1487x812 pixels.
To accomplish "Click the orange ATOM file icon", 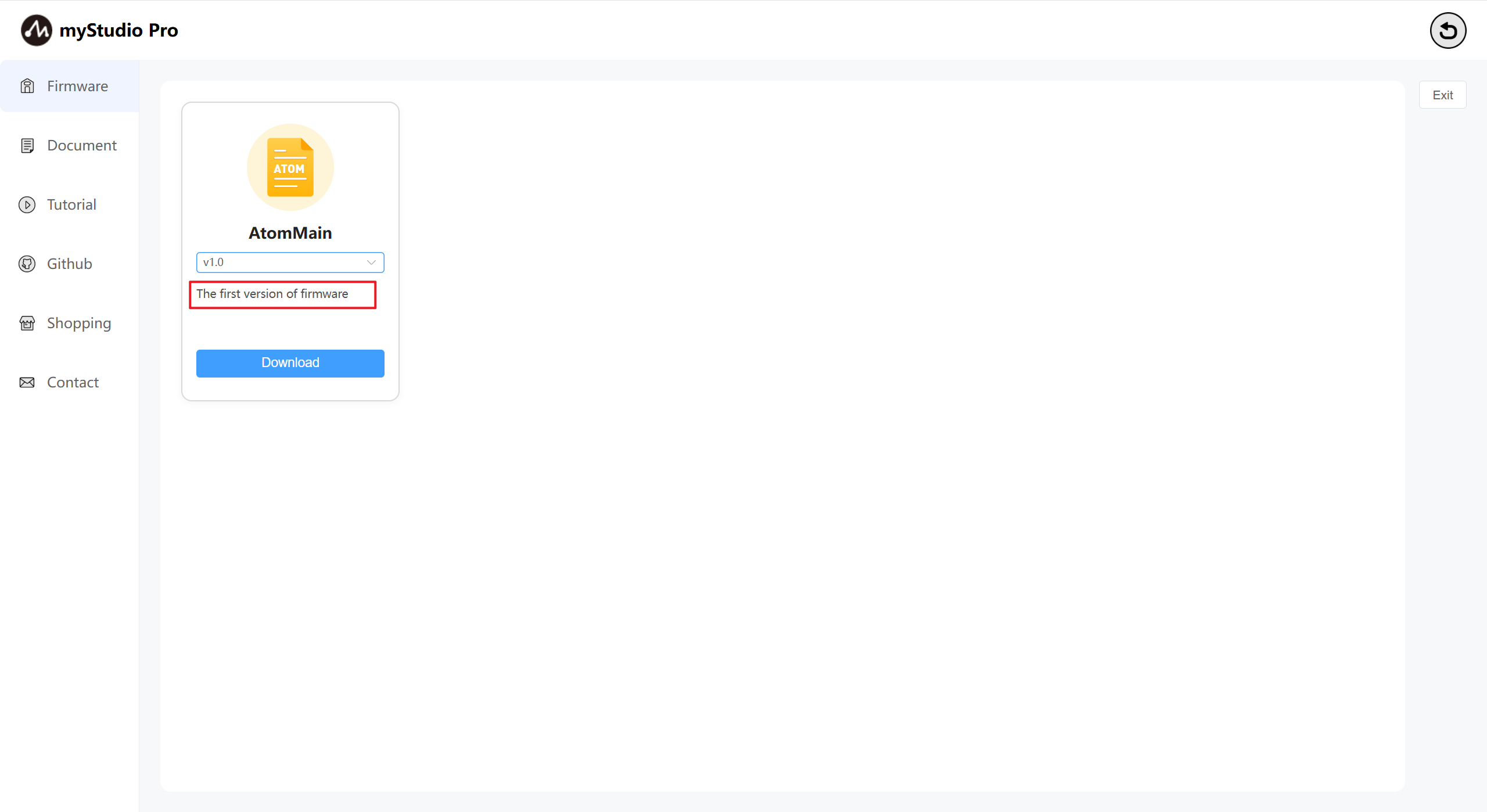I will [x=290, y=167].
